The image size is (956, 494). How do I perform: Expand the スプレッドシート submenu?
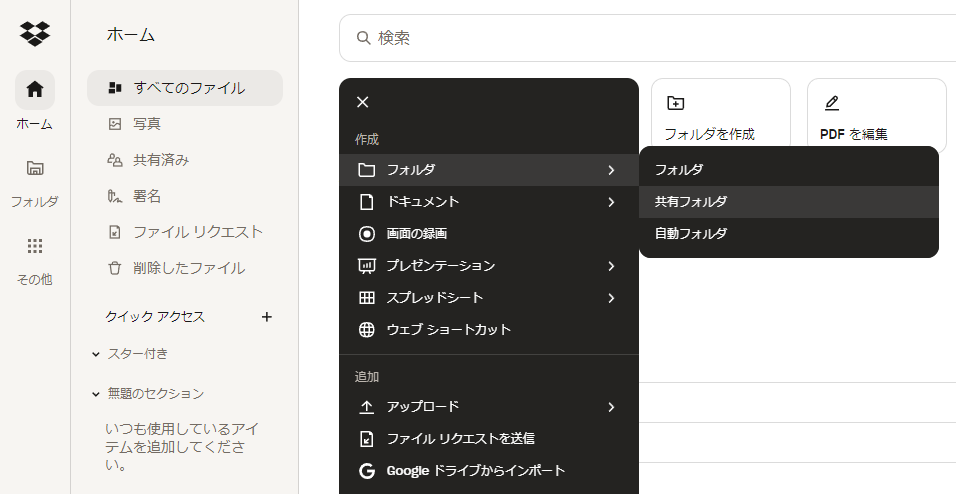(x=487, y=298)
